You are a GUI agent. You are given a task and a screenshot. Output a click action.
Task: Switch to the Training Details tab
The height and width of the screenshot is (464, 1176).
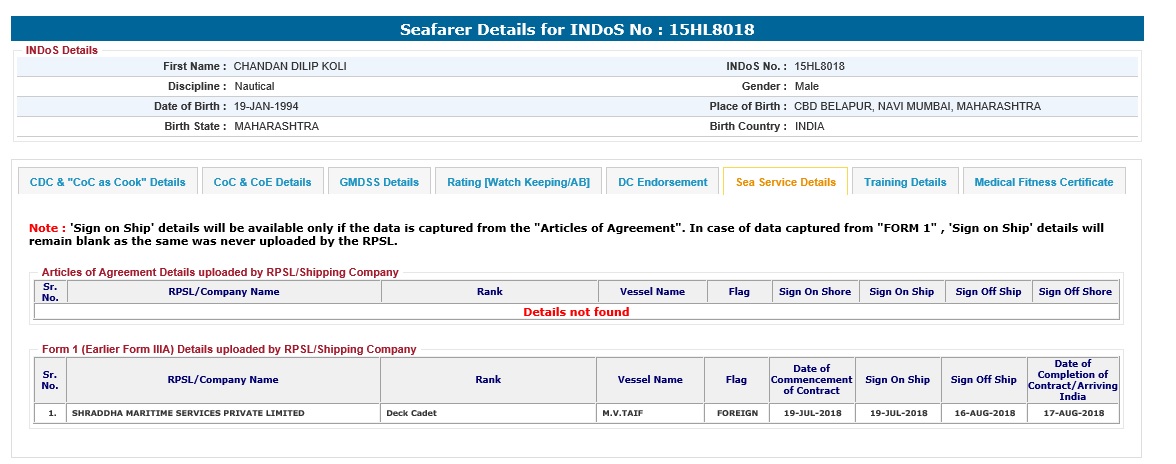pos(905,182)
